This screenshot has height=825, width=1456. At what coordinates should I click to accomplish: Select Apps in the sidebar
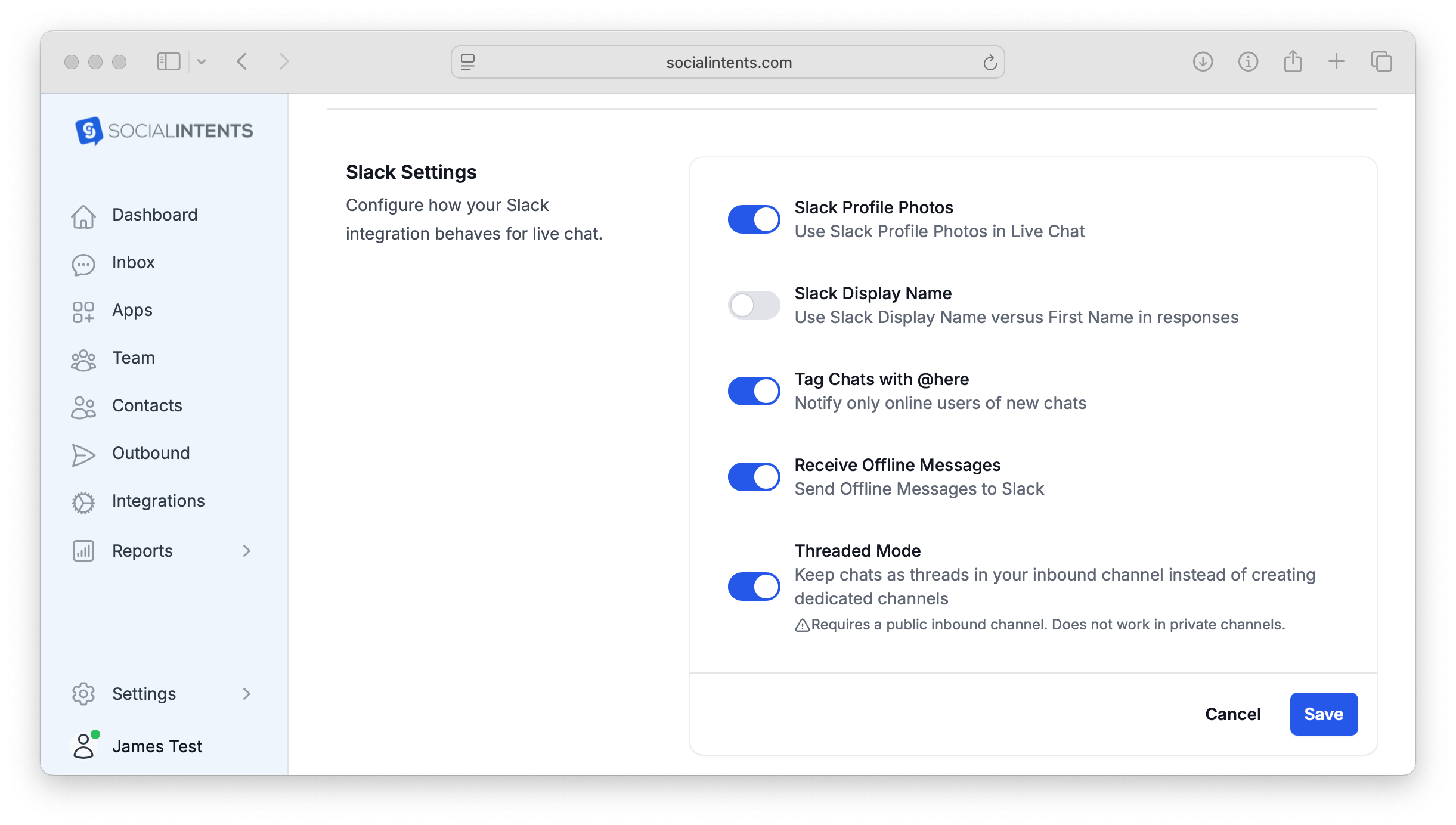[x=132, y=311]
